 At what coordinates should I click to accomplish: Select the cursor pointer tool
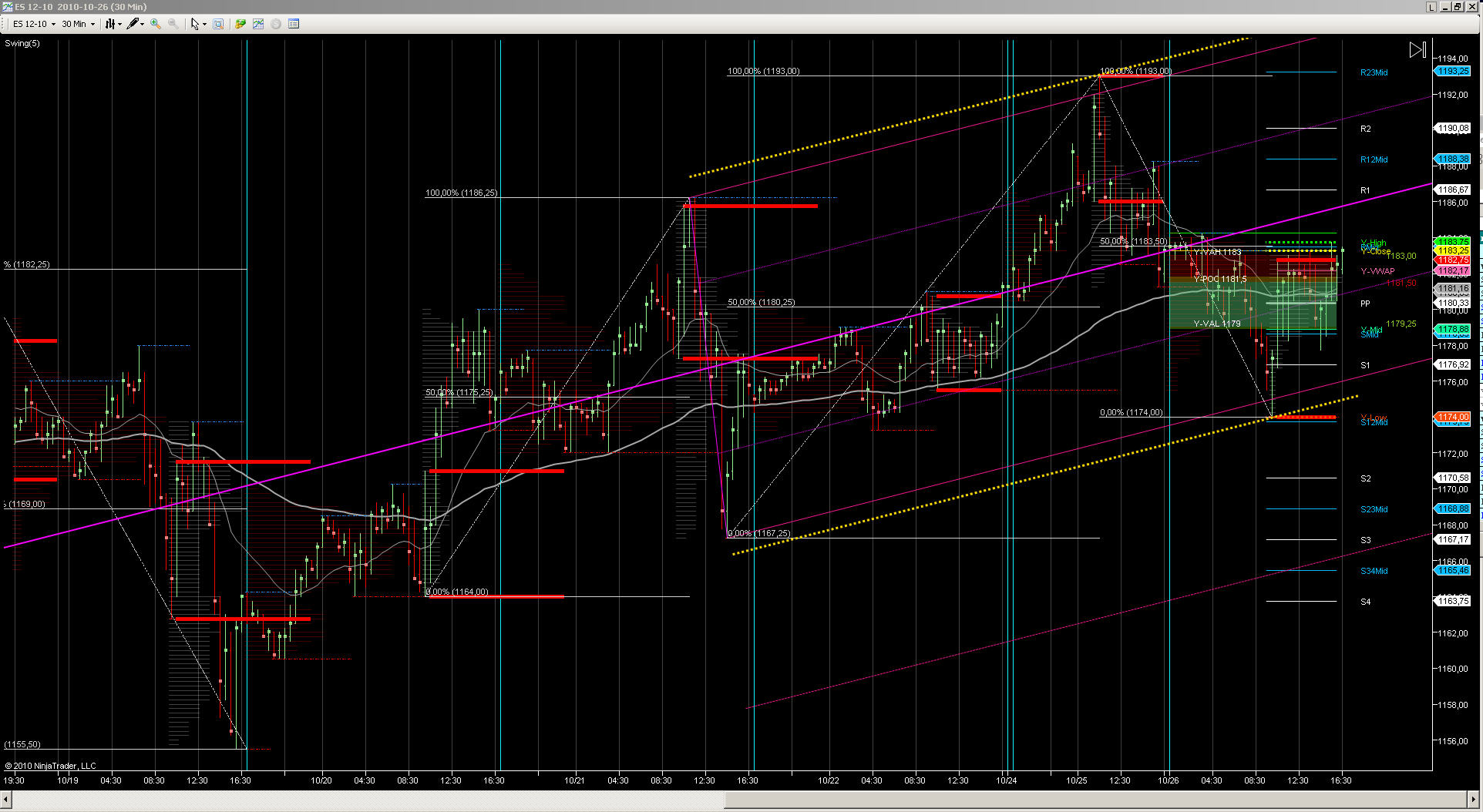[195, 24]
